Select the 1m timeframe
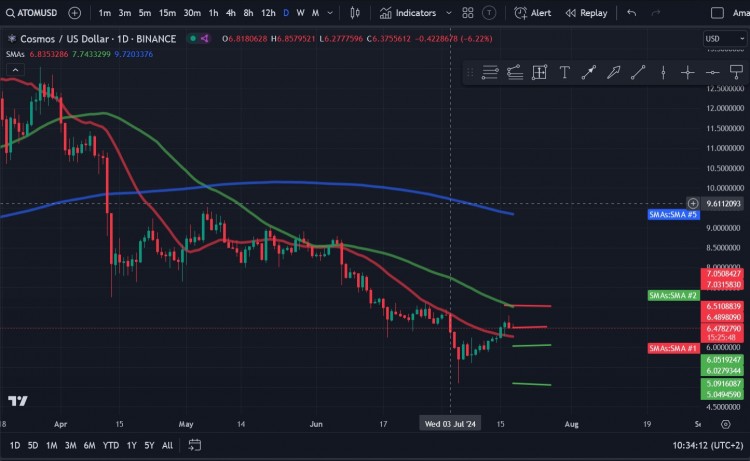Viewport: 750px width, 461px height. click(105, 13)
